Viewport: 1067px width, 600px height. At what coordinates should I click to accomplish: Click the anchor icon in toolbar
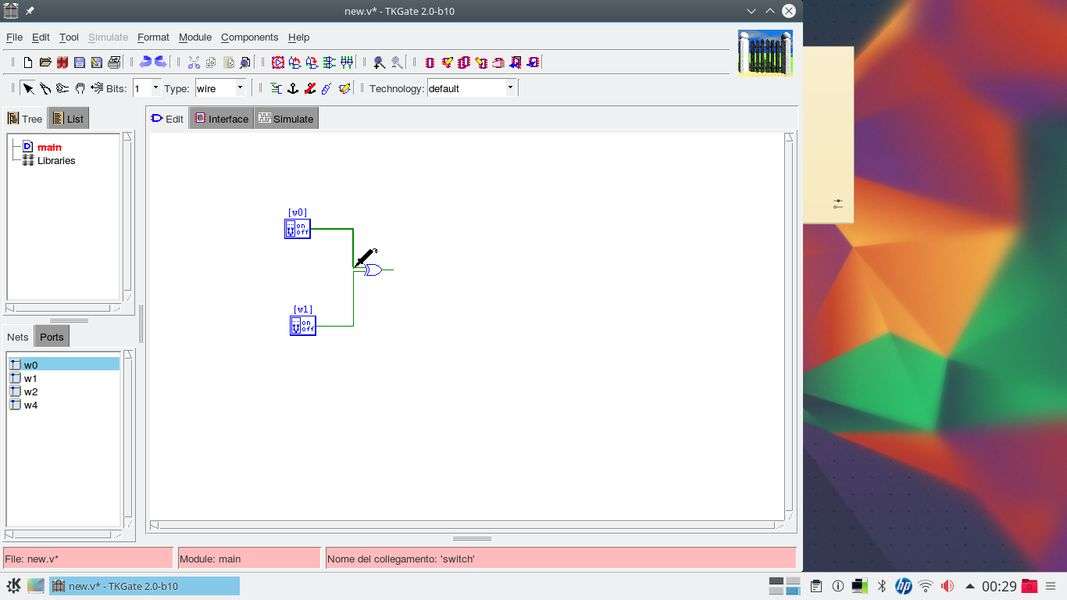tap(293, 88)
